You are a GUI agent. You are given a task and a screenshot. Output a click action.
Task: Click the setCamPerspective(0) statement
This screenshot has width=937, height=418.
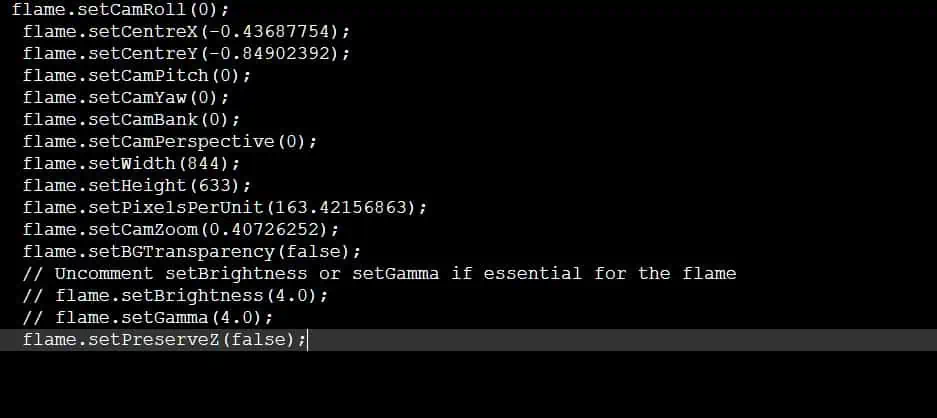[170, 142]
